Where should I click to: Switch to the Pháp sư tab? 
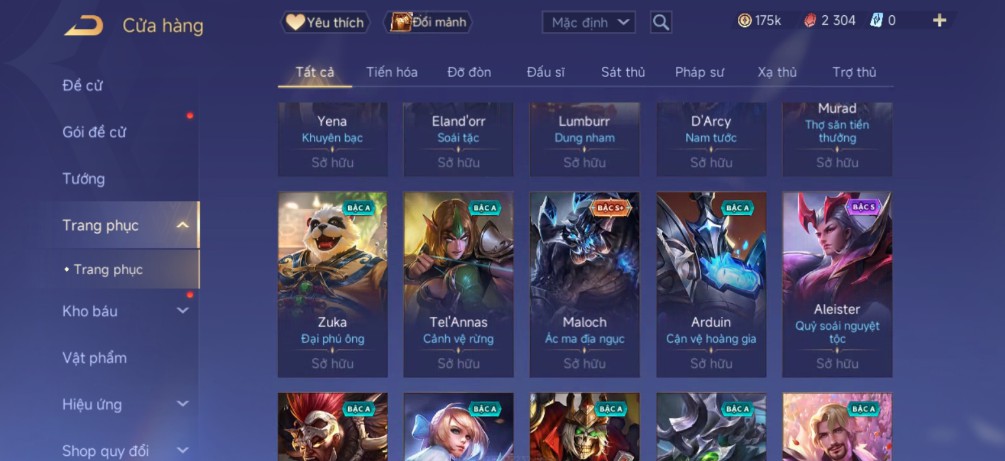point(699,72)
